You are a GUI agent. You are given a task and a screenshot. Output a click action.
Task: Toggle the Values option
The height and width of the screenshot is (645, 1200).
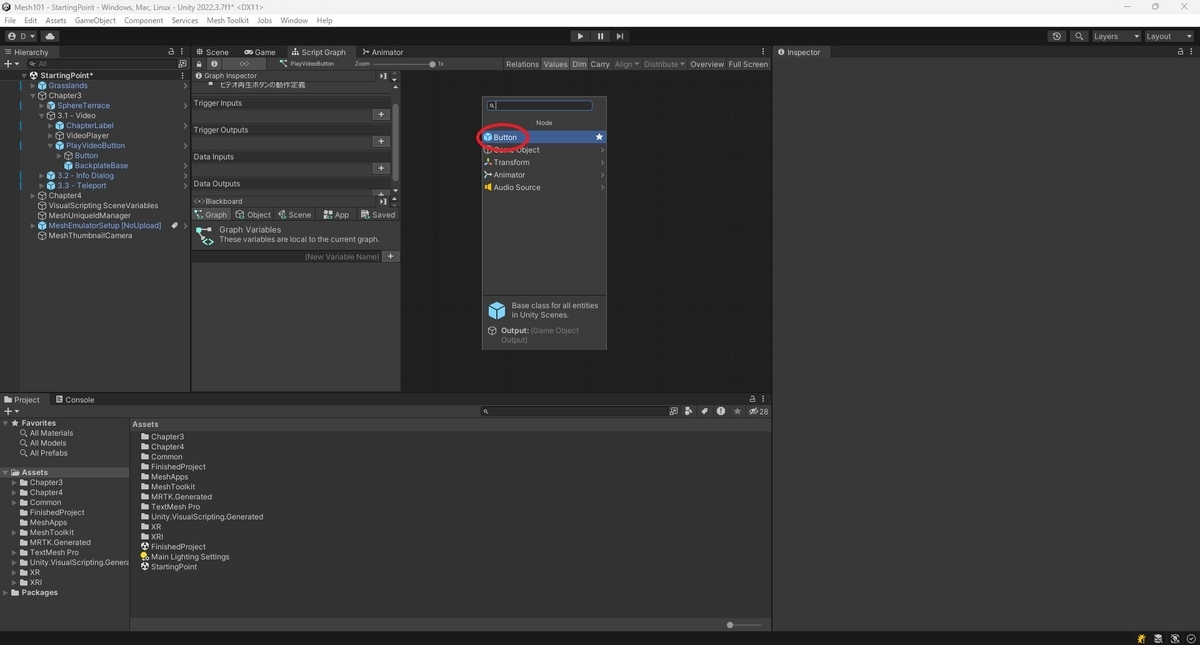pos(555,64)
